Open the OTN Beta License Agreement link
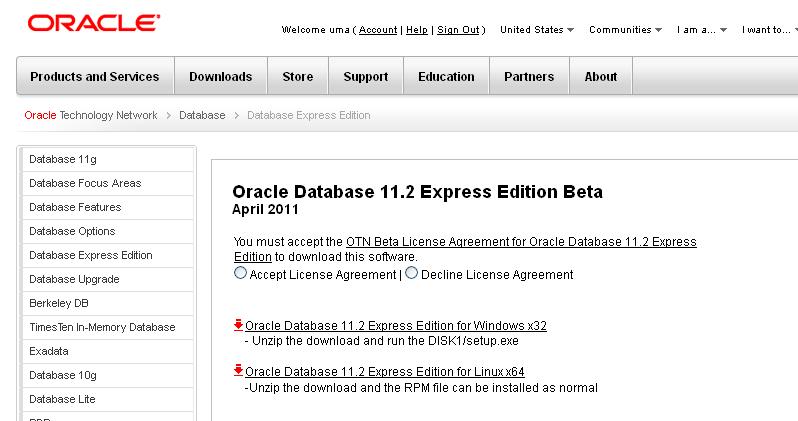 click(520, 242)
